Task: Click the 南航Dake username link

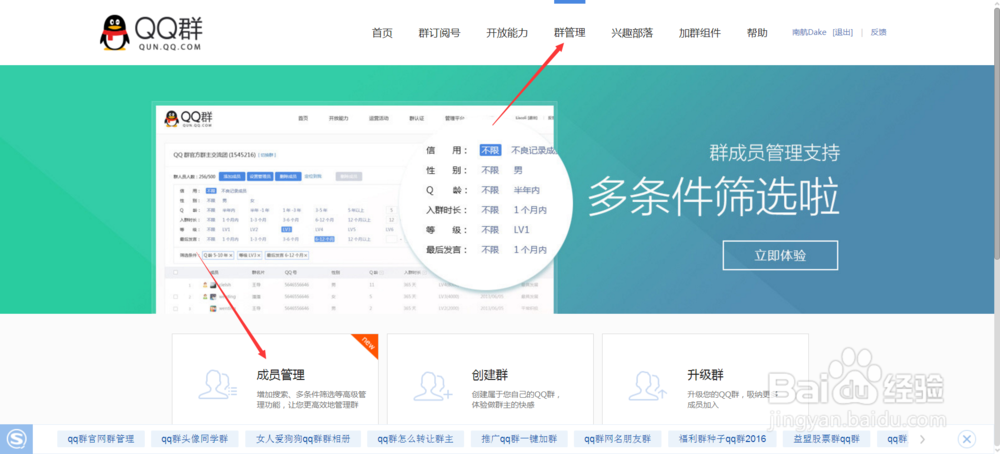Action: 809,33
